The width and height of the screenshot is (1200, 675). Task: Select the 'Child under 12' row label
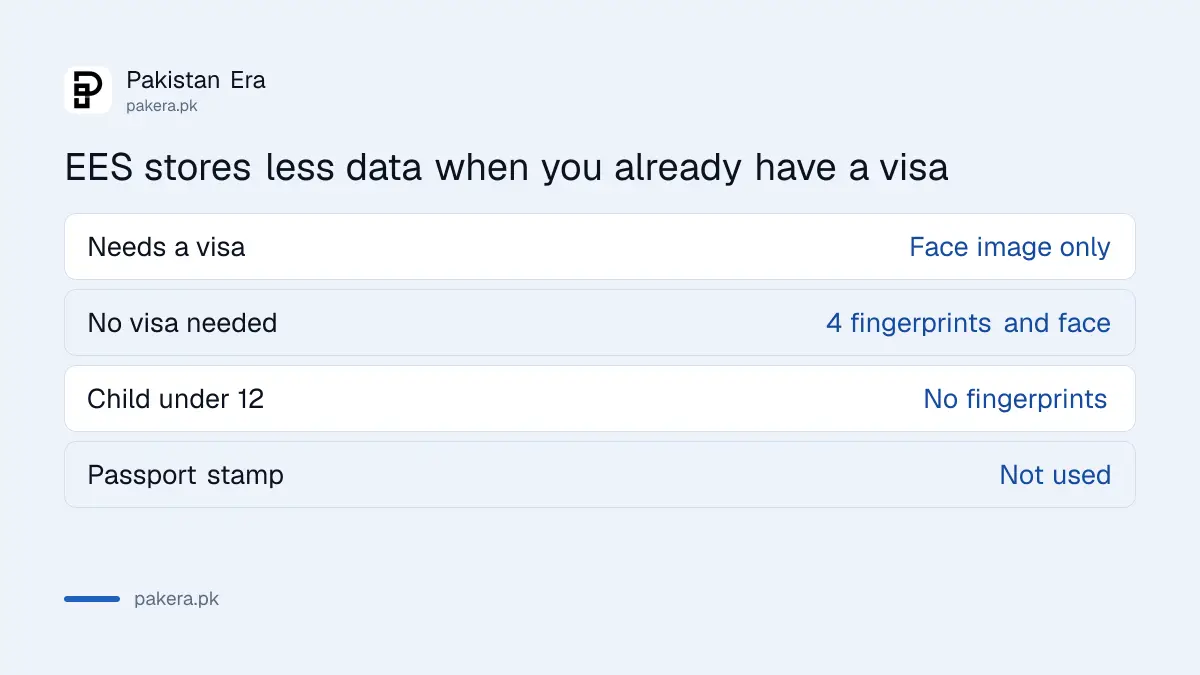(x=176, y=399)
